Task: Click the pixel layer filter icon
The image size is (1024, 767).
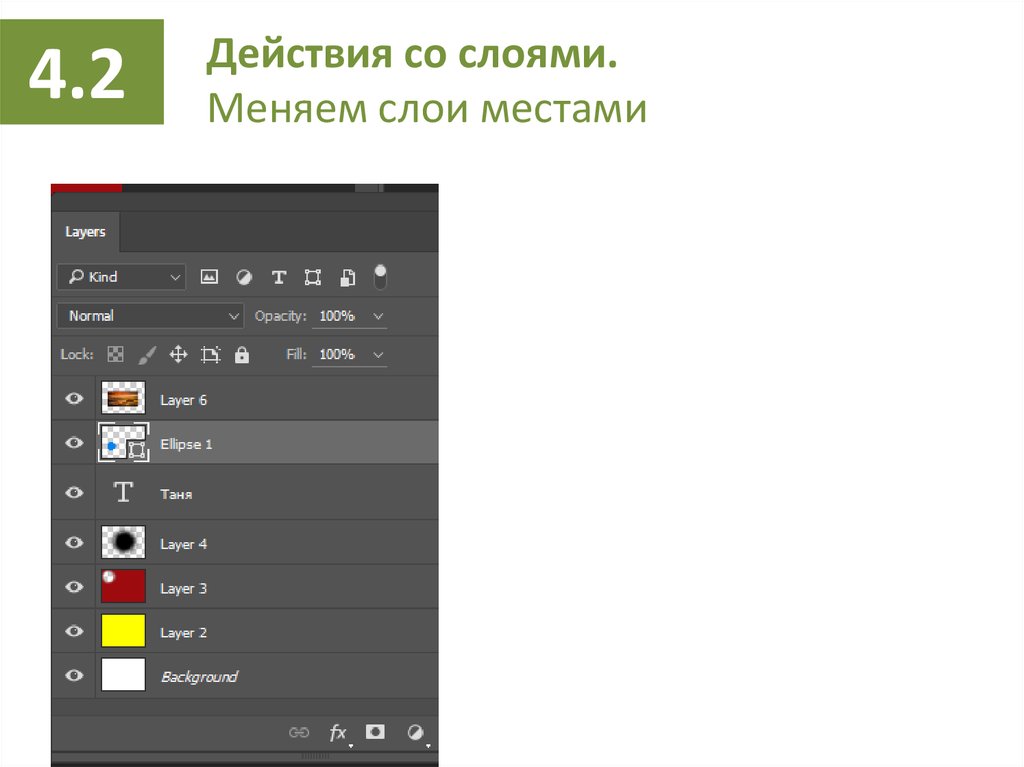Action: (x=209, y=277)
